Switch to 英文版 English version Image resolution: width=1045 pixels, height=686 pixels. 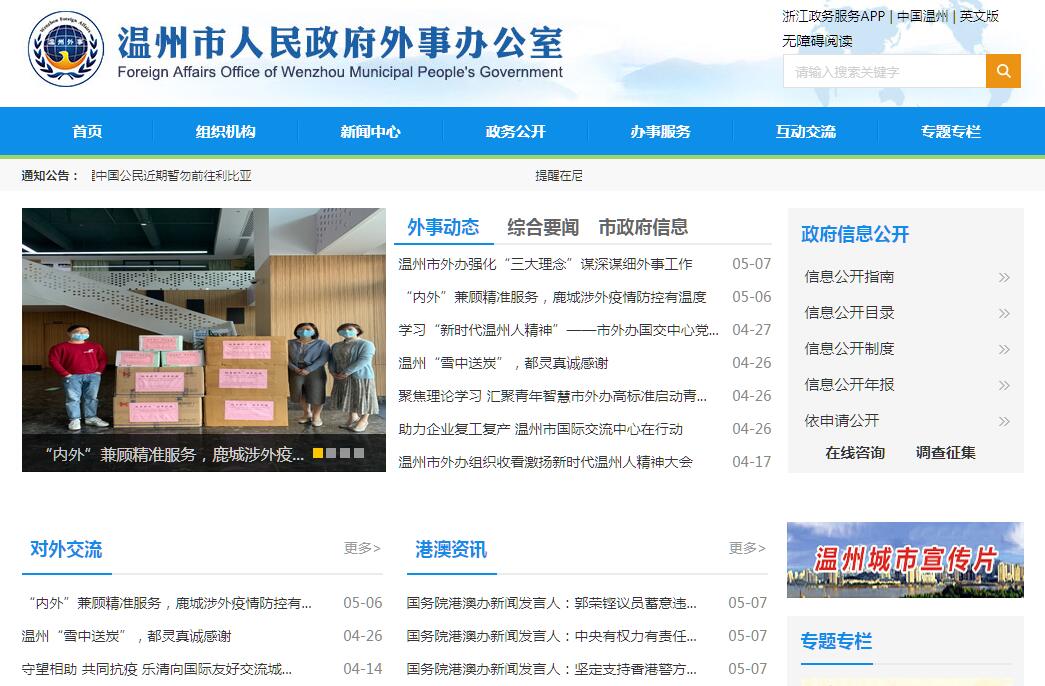click(979, 16)
